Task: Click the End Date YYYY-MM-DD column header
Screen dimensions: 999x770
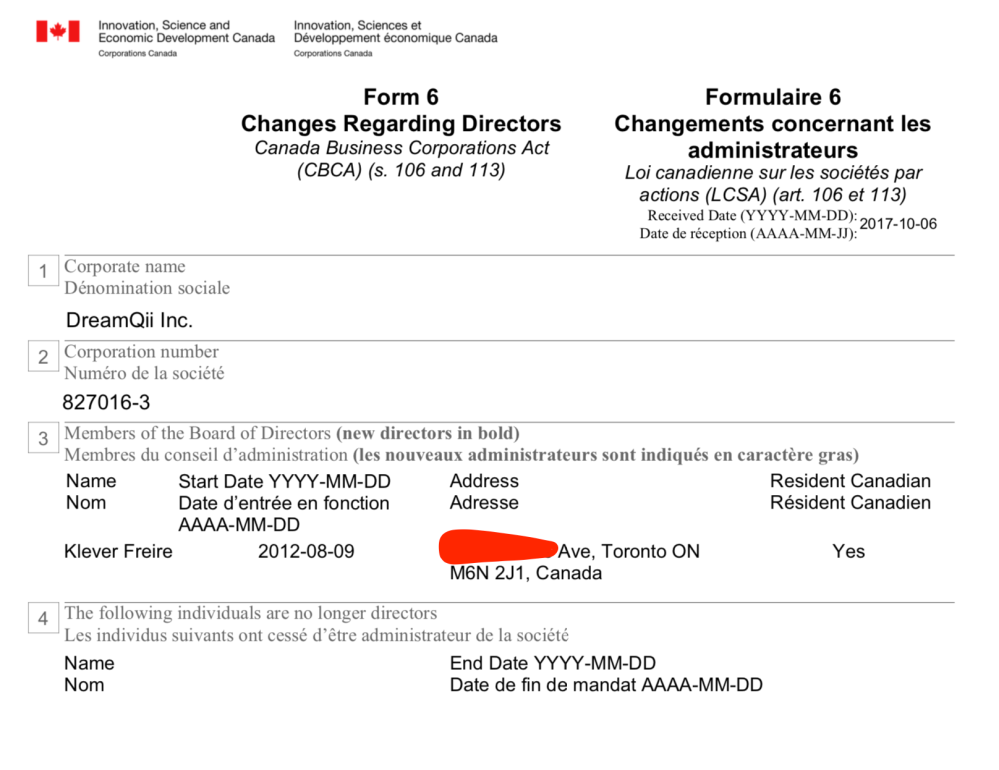Action: click(x=553, y=663)
